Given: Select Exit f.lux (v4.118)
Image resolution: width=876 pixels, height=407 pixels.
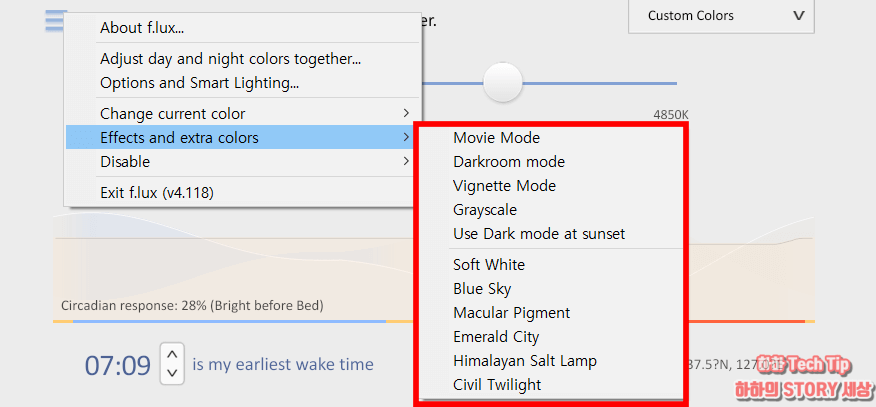Looking at the screenshot, I should click(x=242, y=193).
